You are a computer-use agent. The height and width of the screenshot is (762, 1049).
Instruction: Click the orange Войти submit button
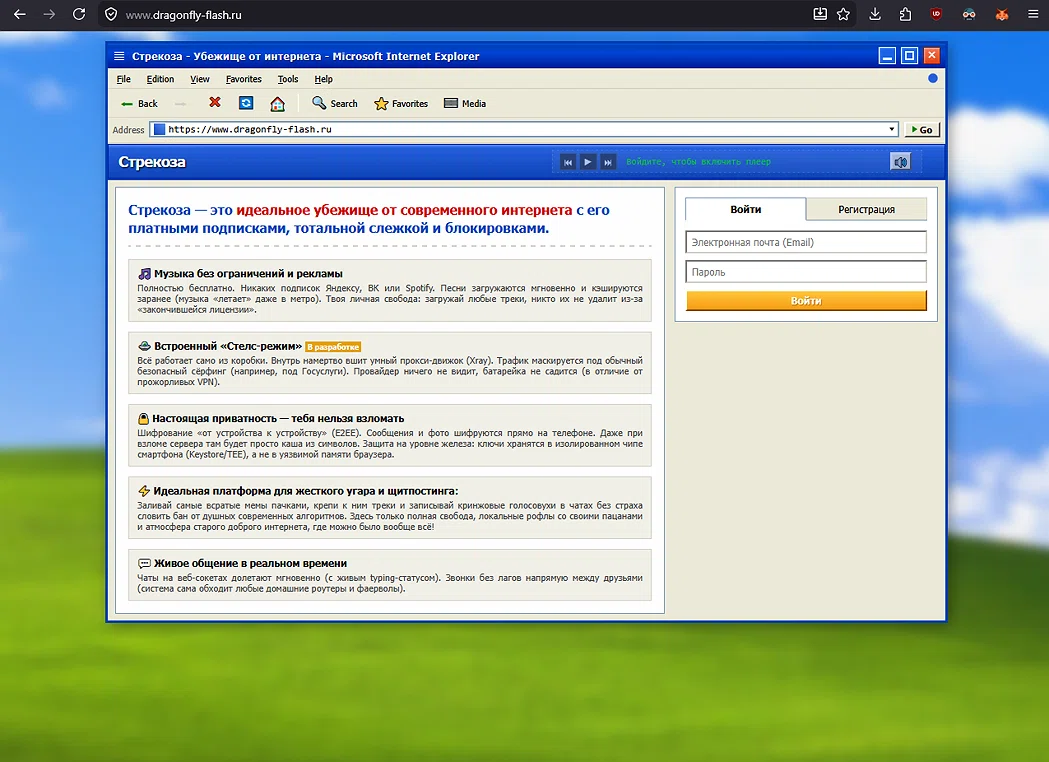click(806, 300)
